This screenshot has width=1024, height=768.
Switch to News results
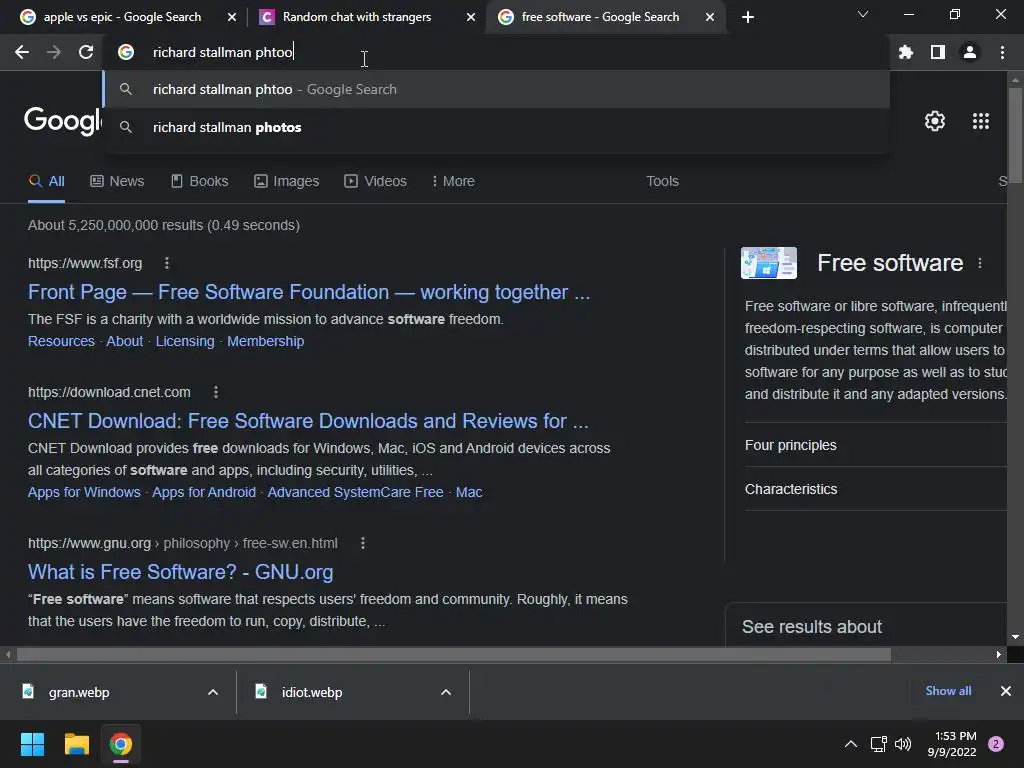(117, 182)
